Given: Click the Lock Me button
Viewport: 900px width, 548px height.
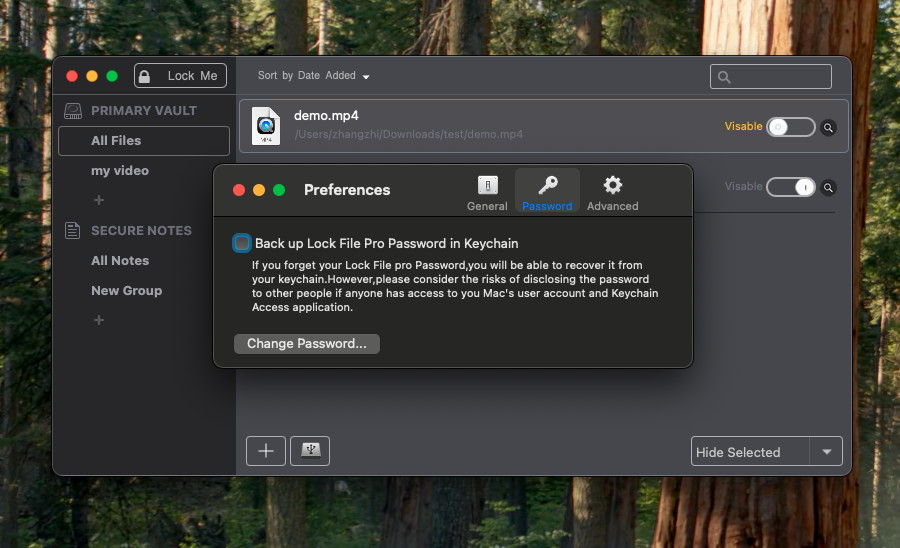Looking at the screenshot, I should click(180, 76).
